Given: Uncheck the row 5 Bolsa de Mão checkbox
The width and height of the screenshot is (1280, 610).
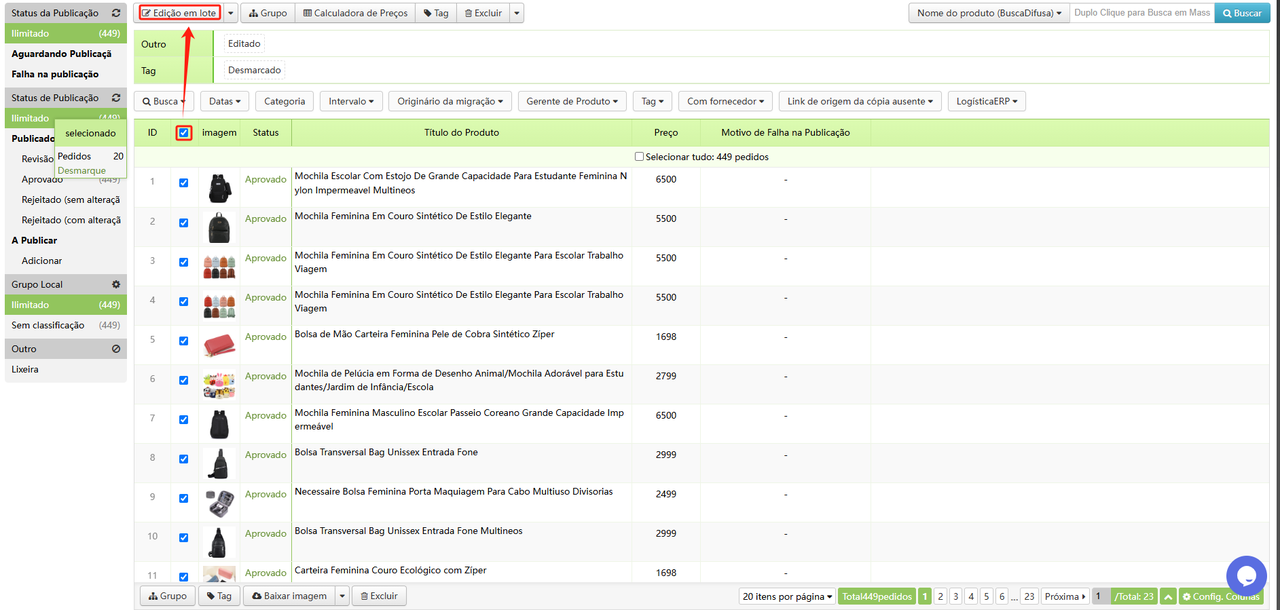Looking at the screenshot, I should click(183, 341).
